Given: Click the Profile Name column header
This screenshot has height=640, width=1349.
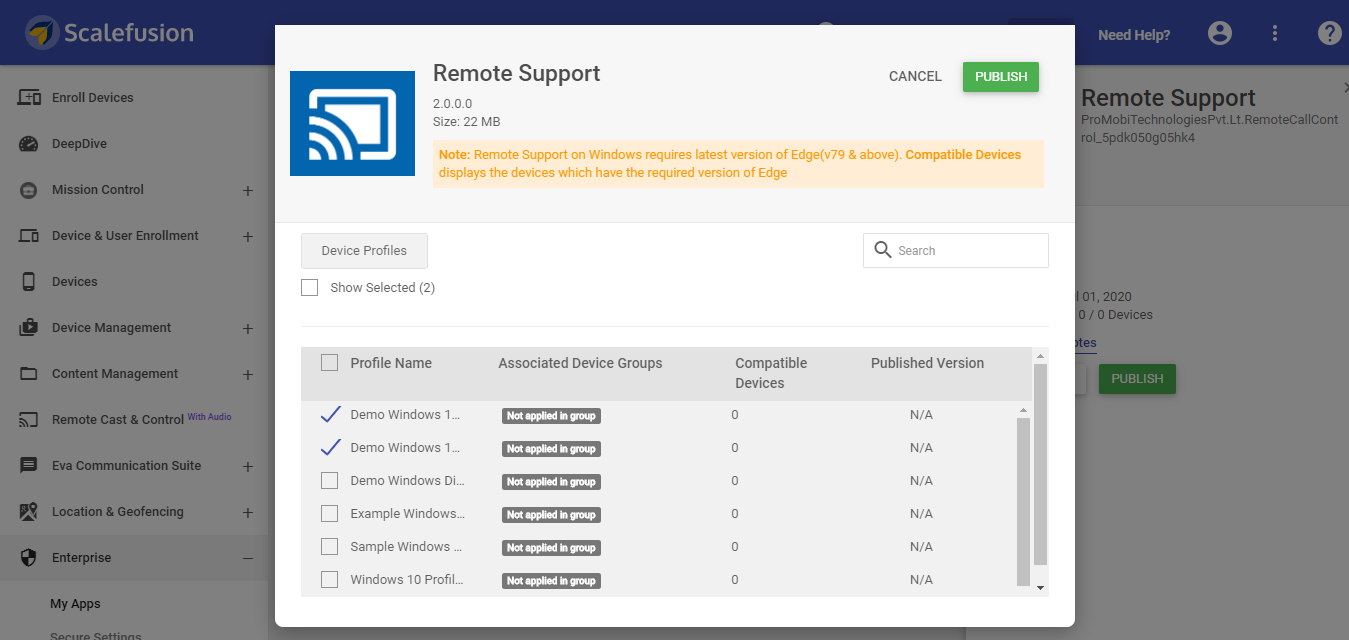Looking at the screenshot, I should [391, 363].
